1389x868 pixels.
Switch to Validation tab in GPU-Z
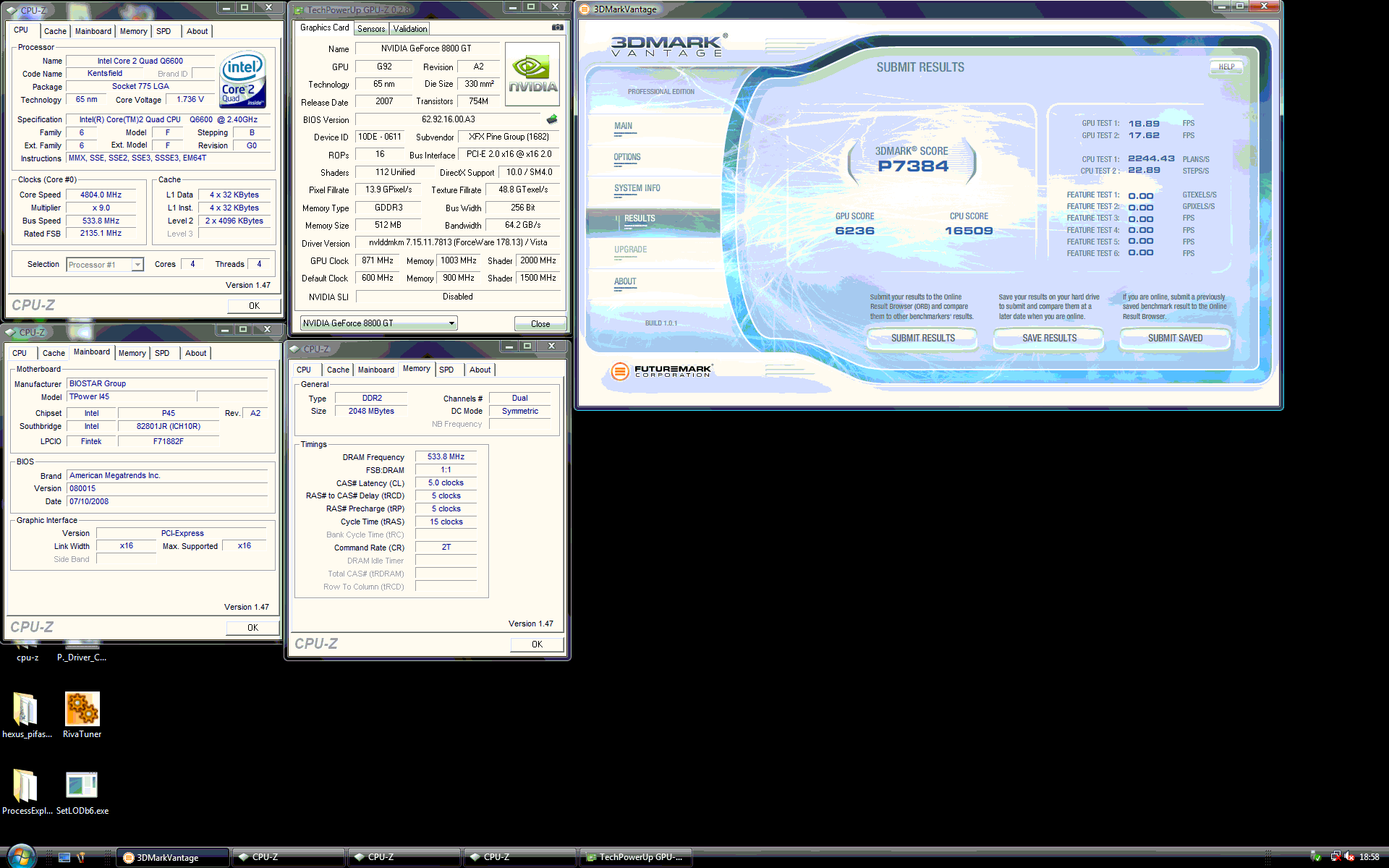[410, 29]
